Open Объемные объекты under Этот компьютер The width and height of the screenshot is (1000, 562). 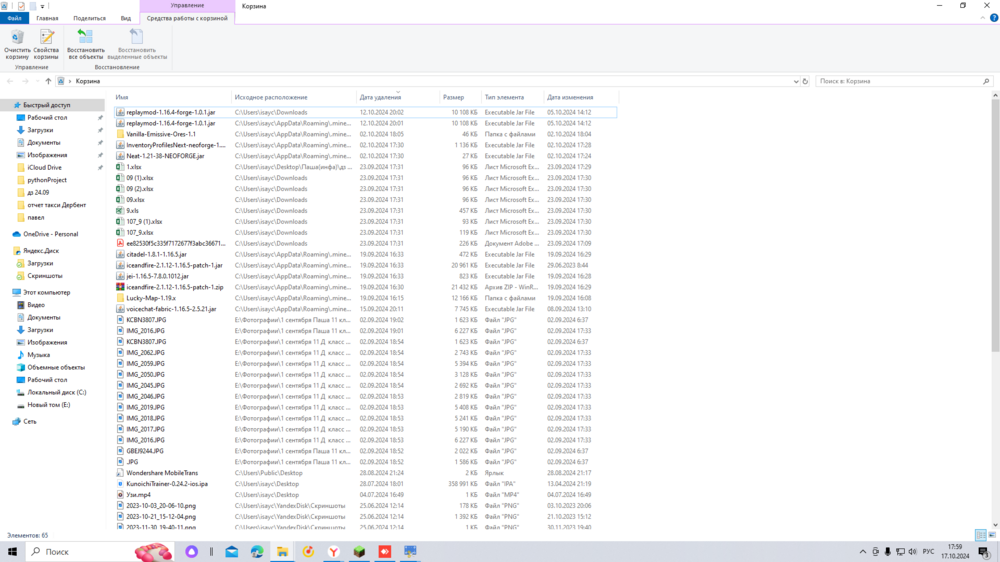[55, 367]
